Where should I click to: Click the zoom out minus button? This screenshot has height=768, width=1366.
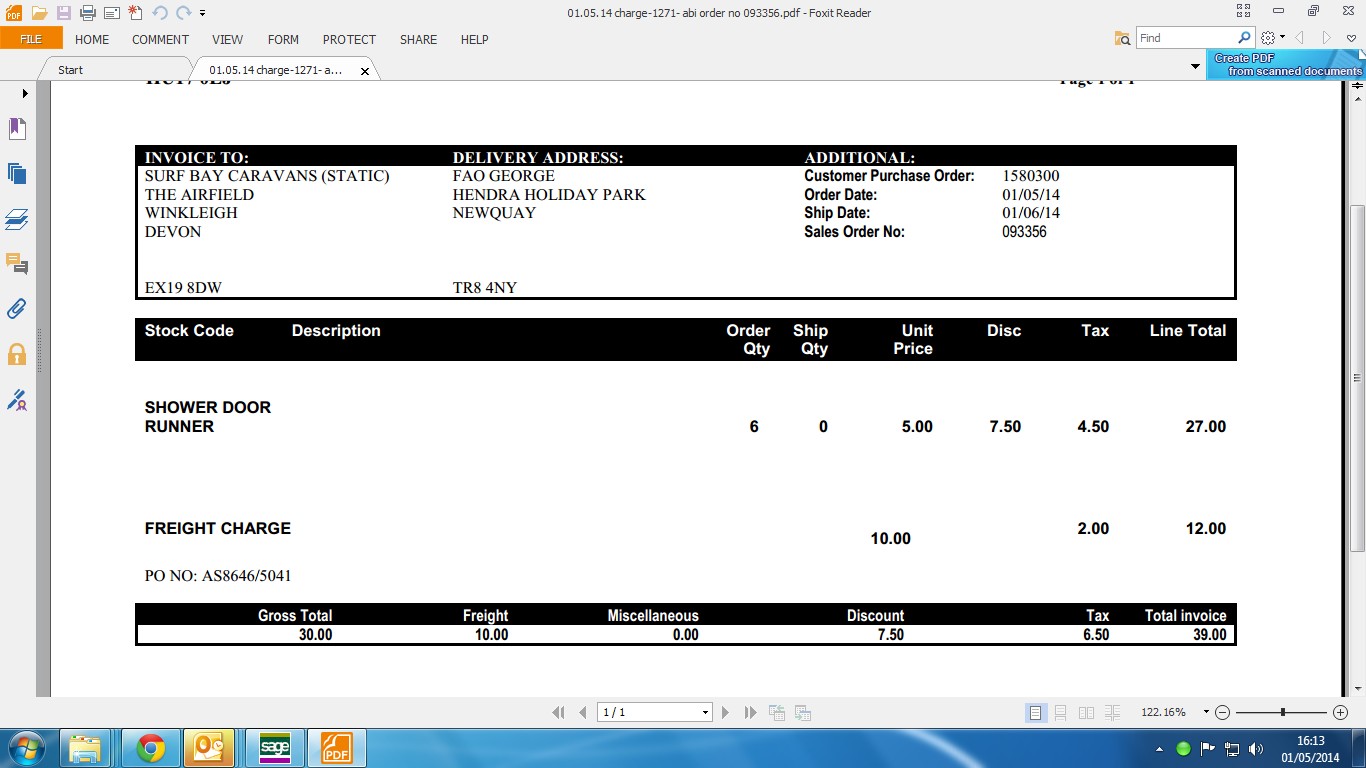tap(1222, 713)
